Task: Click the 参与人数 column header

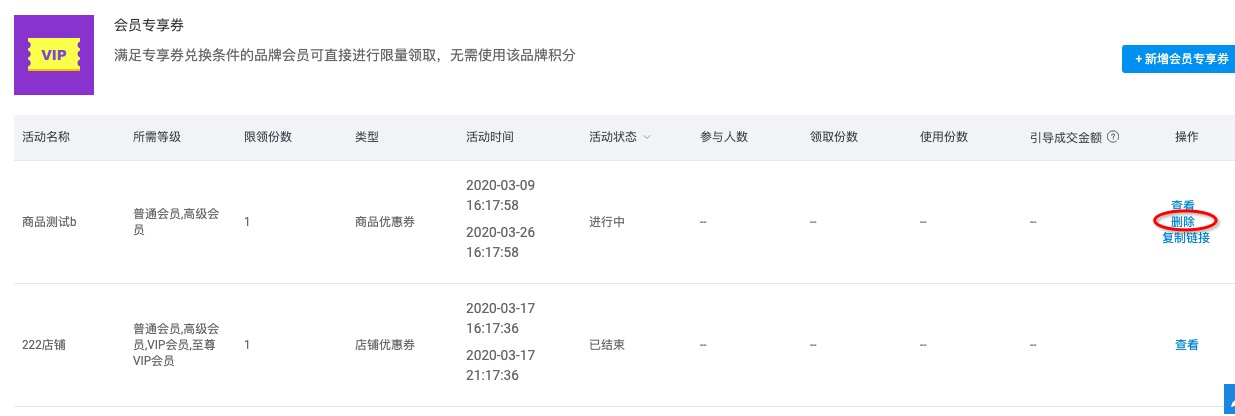Action: click(724, 137)
